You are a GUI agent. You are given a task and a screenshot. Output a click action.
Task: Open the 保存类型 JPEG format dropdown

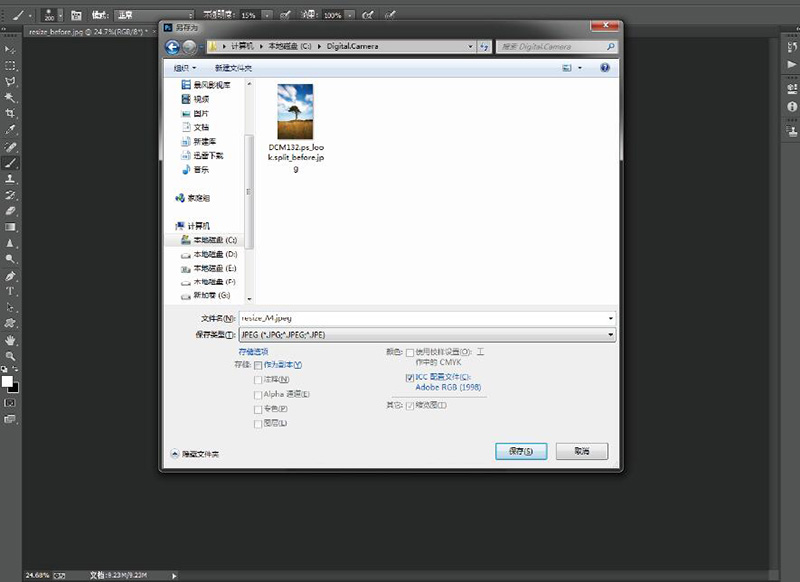pos(427,335)
